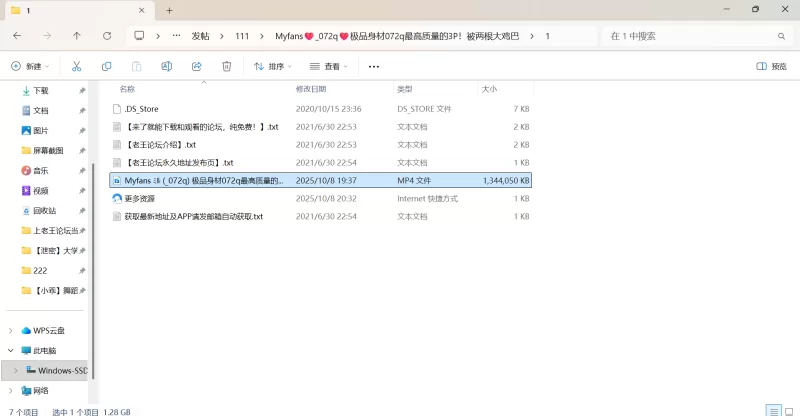Click the 111 breadcrumb in address bar
Viewport: 800px width, 416px height.
[241, 36]
